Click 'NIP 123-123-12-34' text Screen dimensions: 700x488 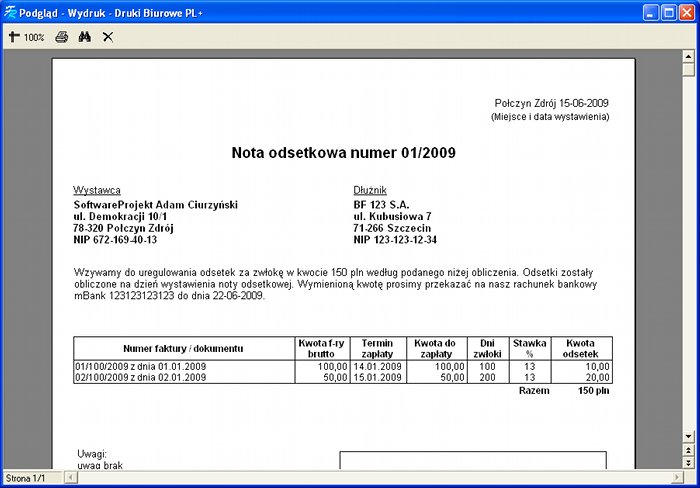tap(395, 240)
